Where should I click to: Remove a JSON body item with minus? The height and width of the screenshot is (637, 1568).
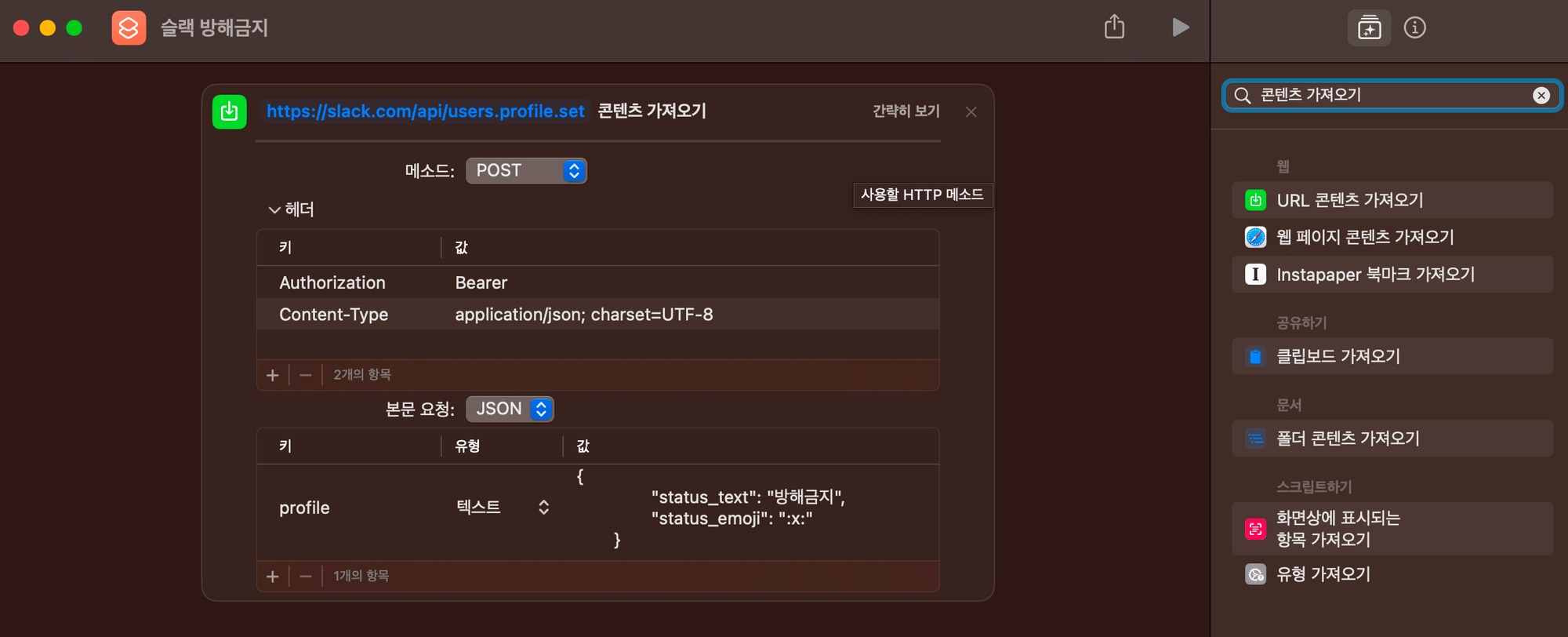tap(306, 577)
